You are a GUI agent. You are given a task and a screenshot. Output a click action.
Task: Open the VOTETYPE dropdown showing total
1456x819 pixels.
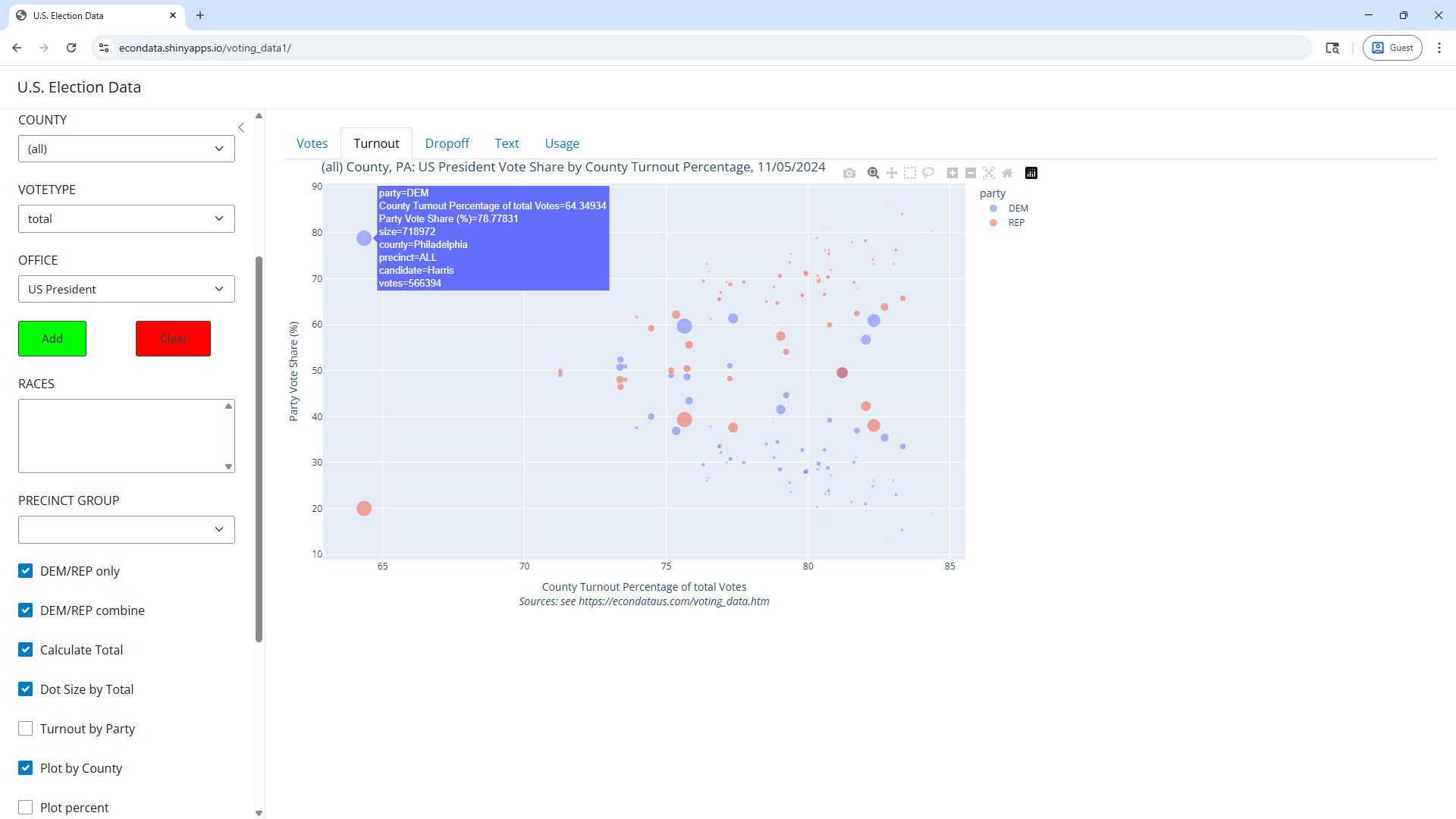coord(127,219)
